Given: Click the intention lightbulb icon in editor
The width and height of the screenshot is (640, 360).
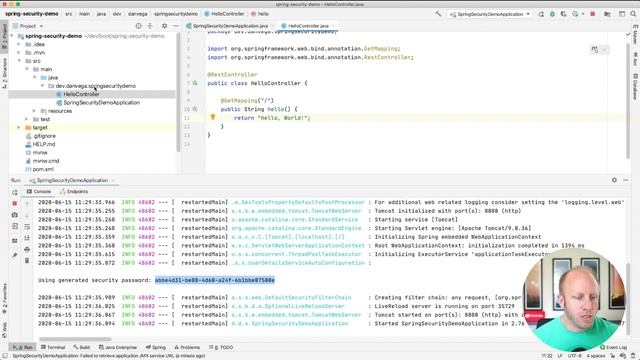Looking at the screenshot, I should coord(213,117).
